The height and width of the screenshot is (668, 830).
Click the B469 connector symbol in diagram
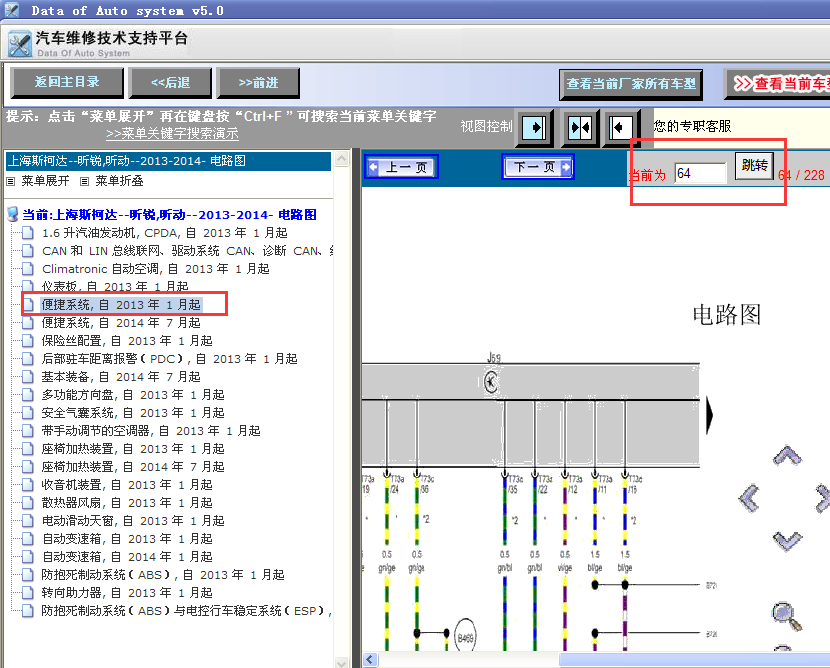point(465,638)
